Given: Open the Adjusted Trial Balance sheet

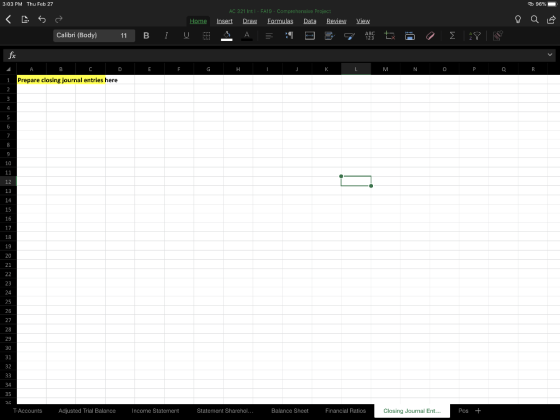Looking at the screenshot, I should coord(87,411).
